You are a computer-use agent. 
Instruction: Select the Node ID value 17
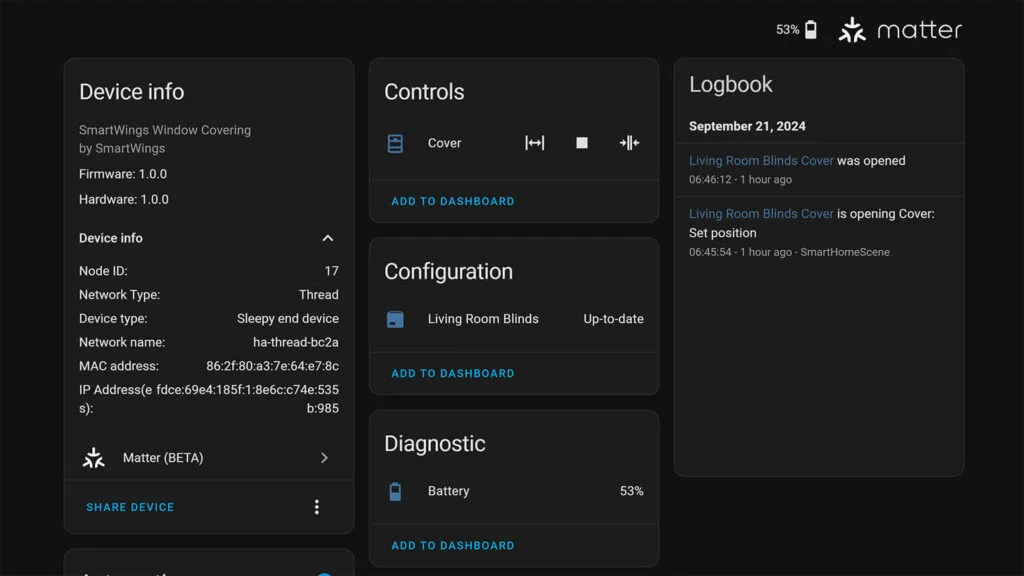(332, 271)
